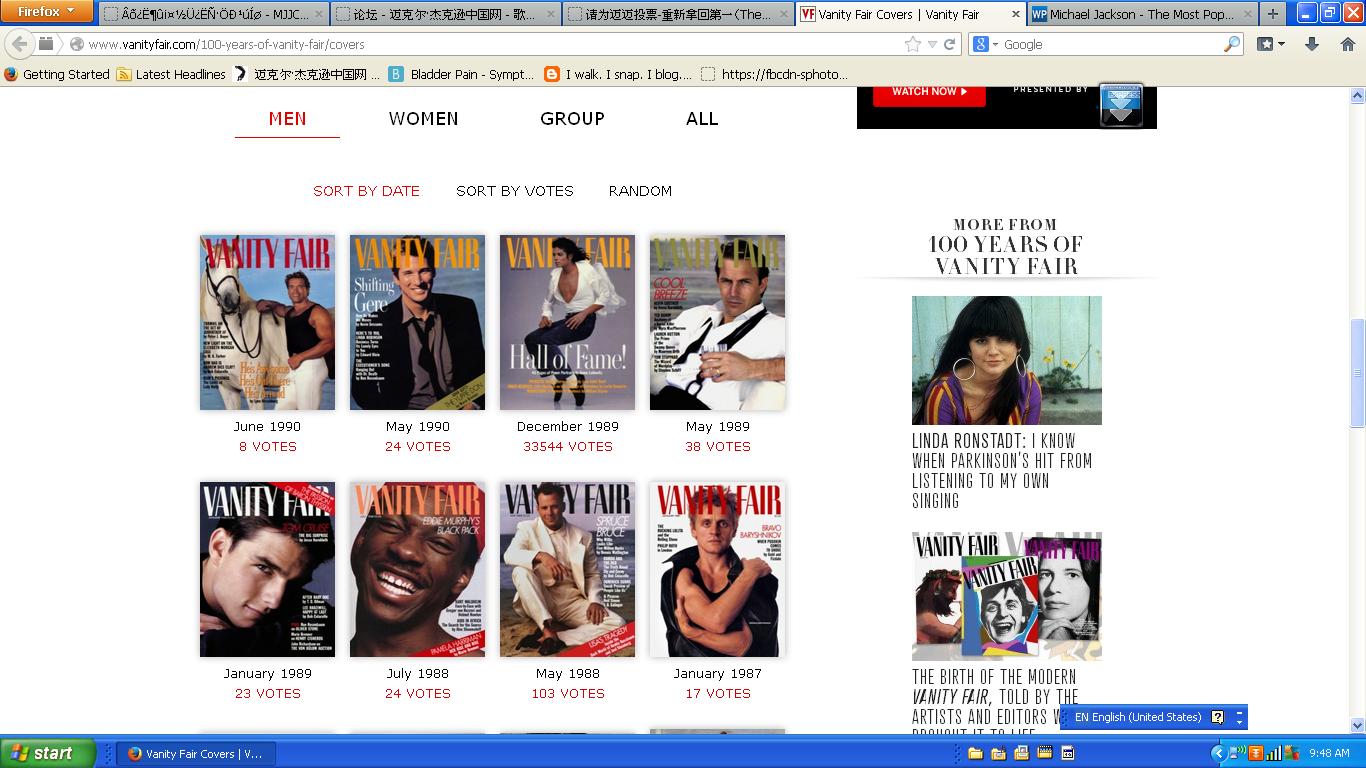This screenshot has width=1366, height=768.
Task: Select the ALL covers category
Action: coord(702,118)
